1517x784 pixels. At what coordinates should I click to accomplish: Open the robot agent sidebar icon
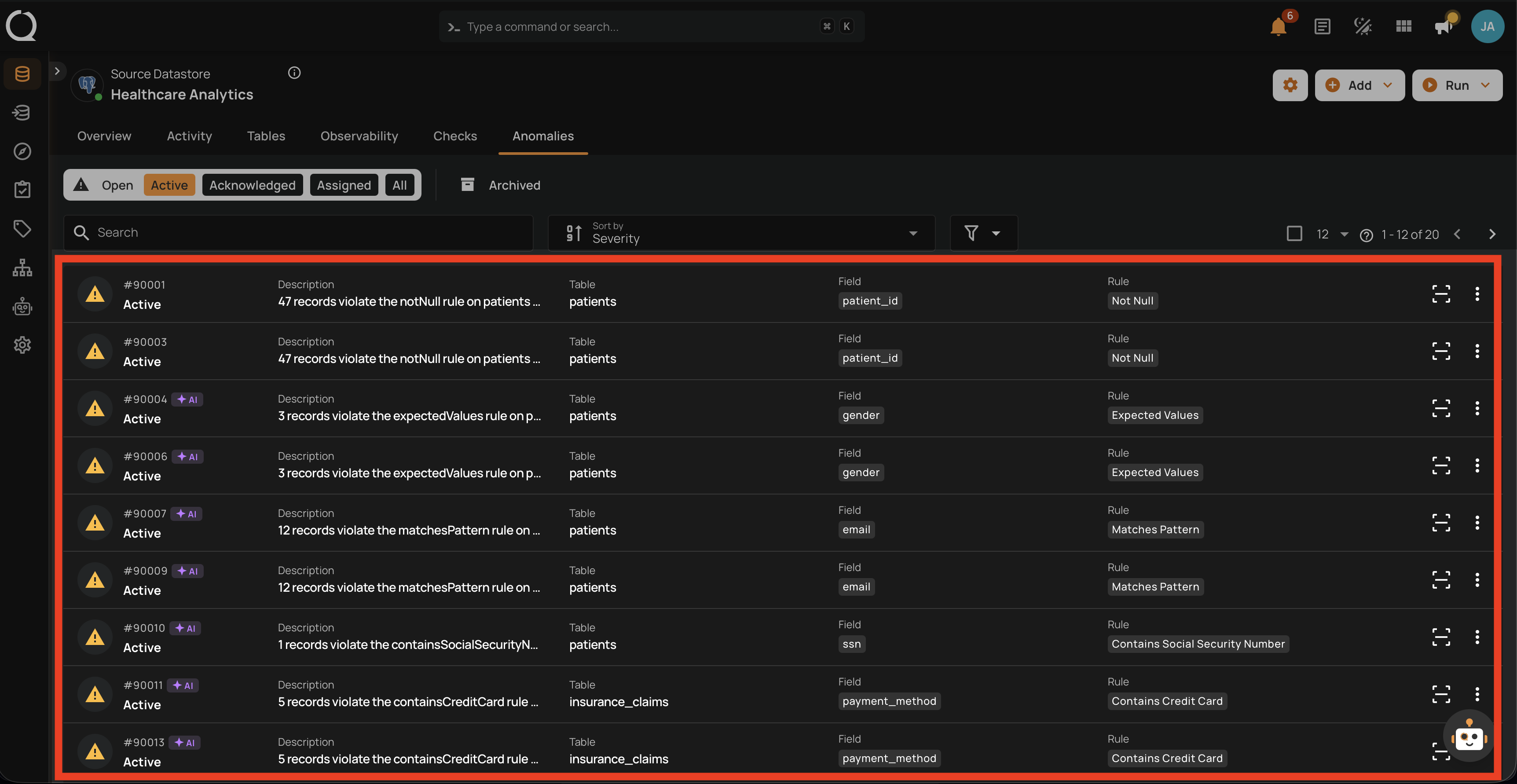click(22, 306)
